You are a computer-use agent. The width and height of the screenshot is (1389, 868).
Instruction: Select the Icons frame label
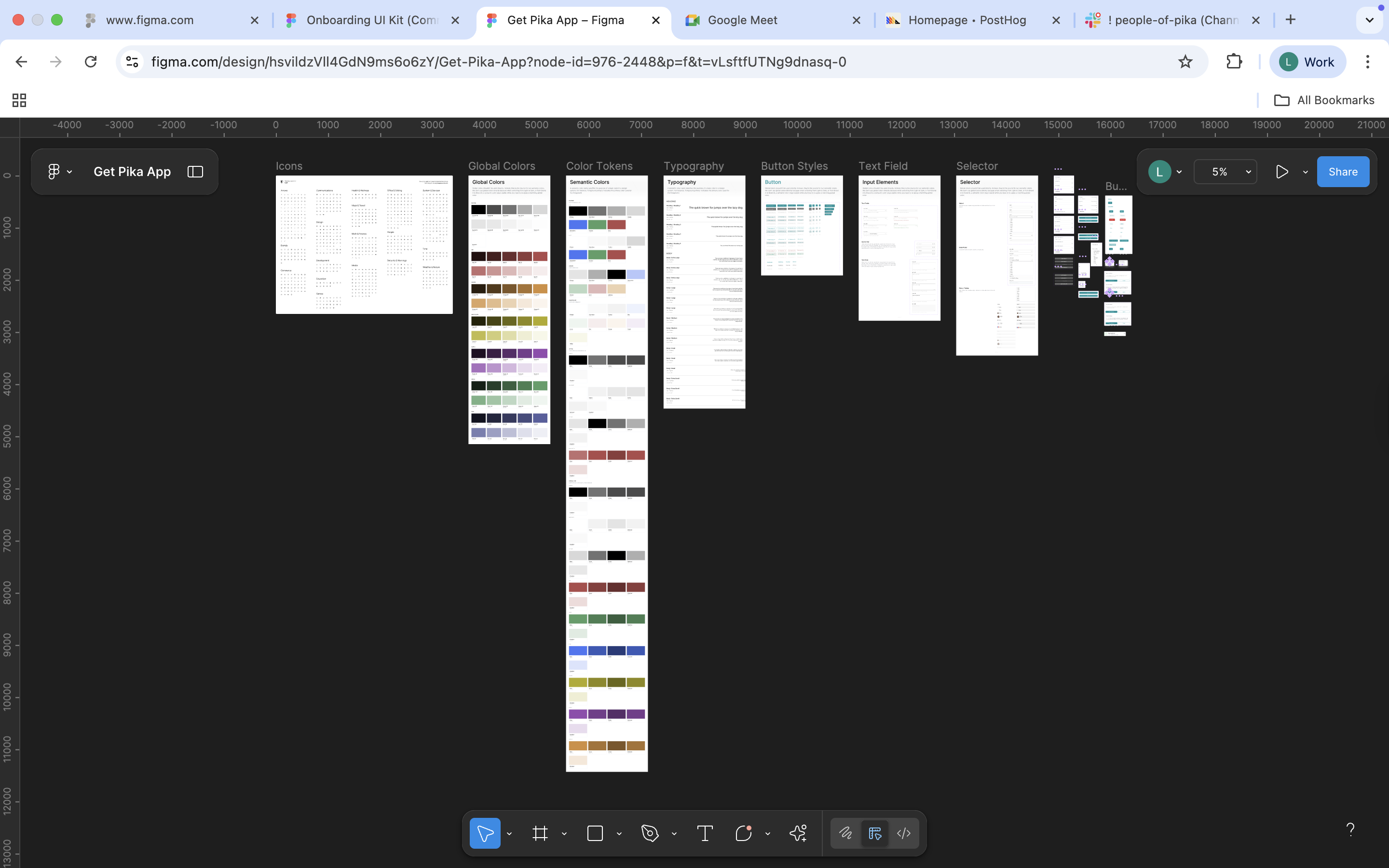pyautogui.click(x=289, y=166)
